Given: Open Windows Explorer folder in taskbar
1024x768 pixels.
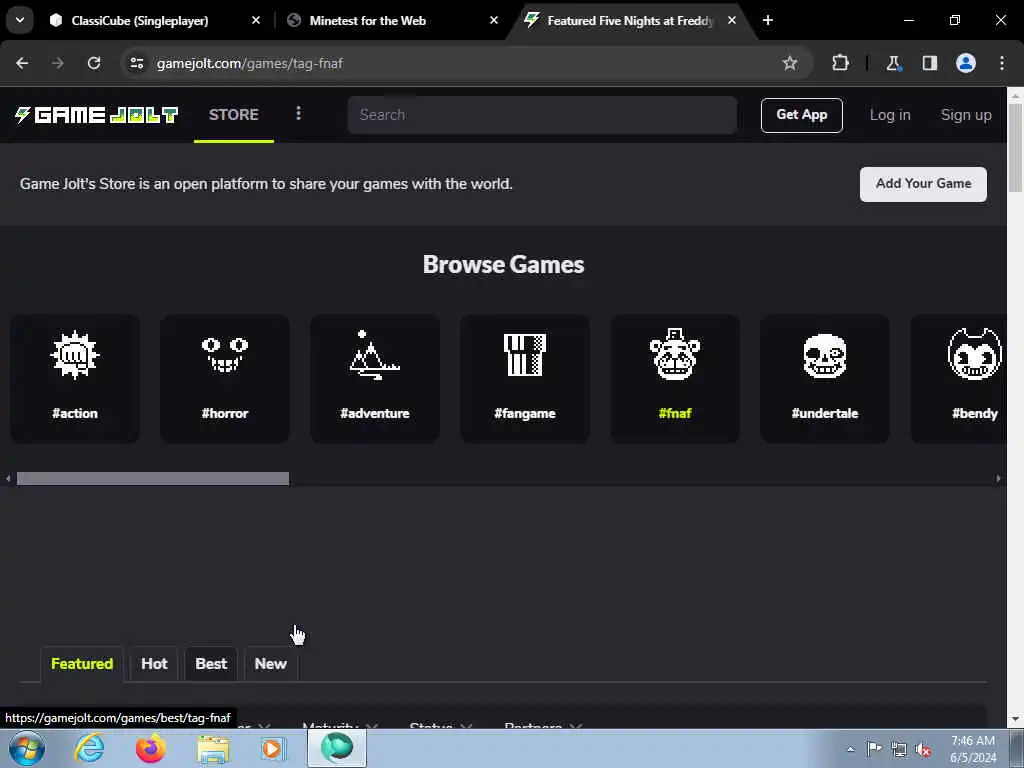Looking at the screenshot, I should [213, 749].
